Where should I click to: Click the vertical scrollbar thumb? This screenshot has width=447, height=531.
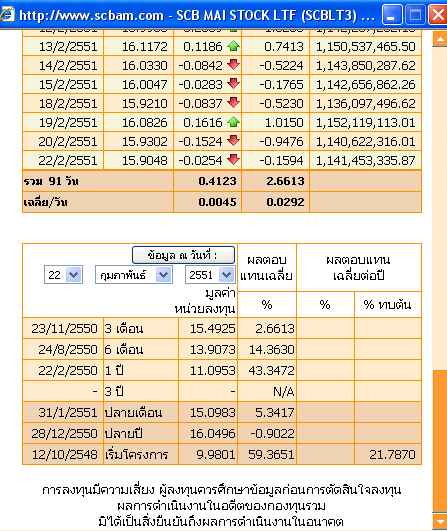click(x=440, y=441)
